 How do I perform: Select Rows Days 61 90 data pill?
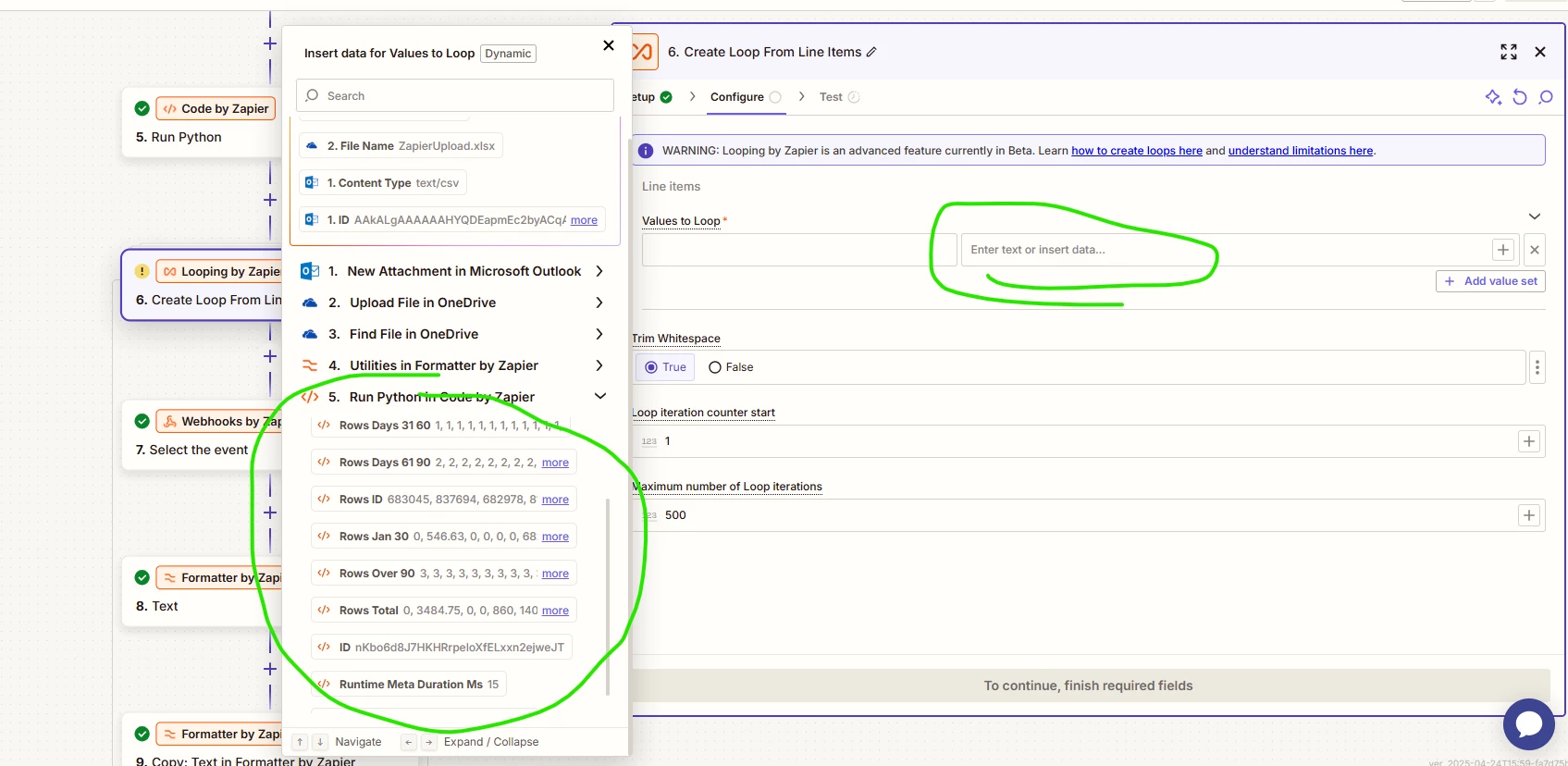444,463
